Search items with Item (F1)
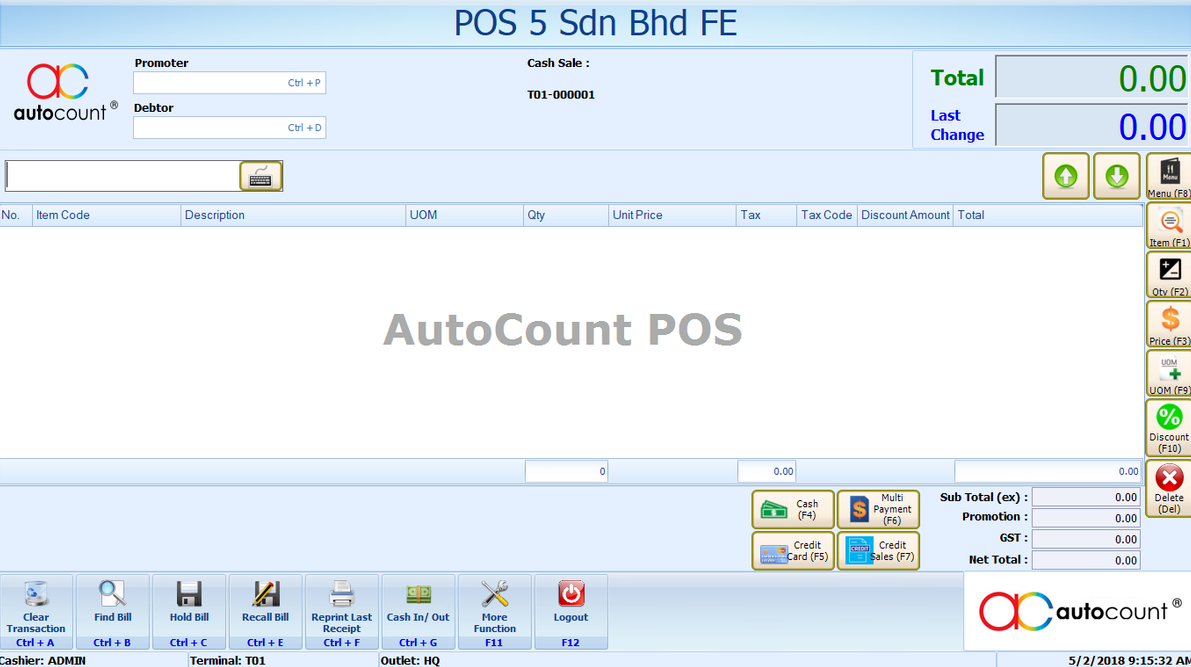 1169,226
